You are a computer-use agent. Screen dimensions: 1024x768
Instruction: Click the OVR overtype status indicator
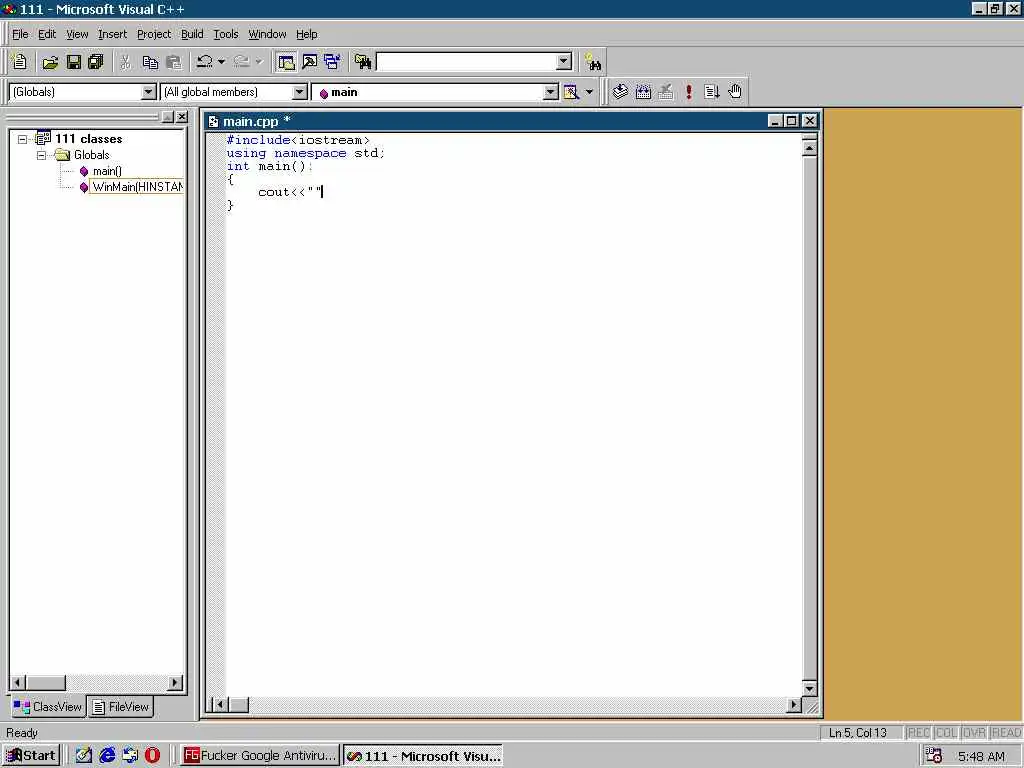974,733
